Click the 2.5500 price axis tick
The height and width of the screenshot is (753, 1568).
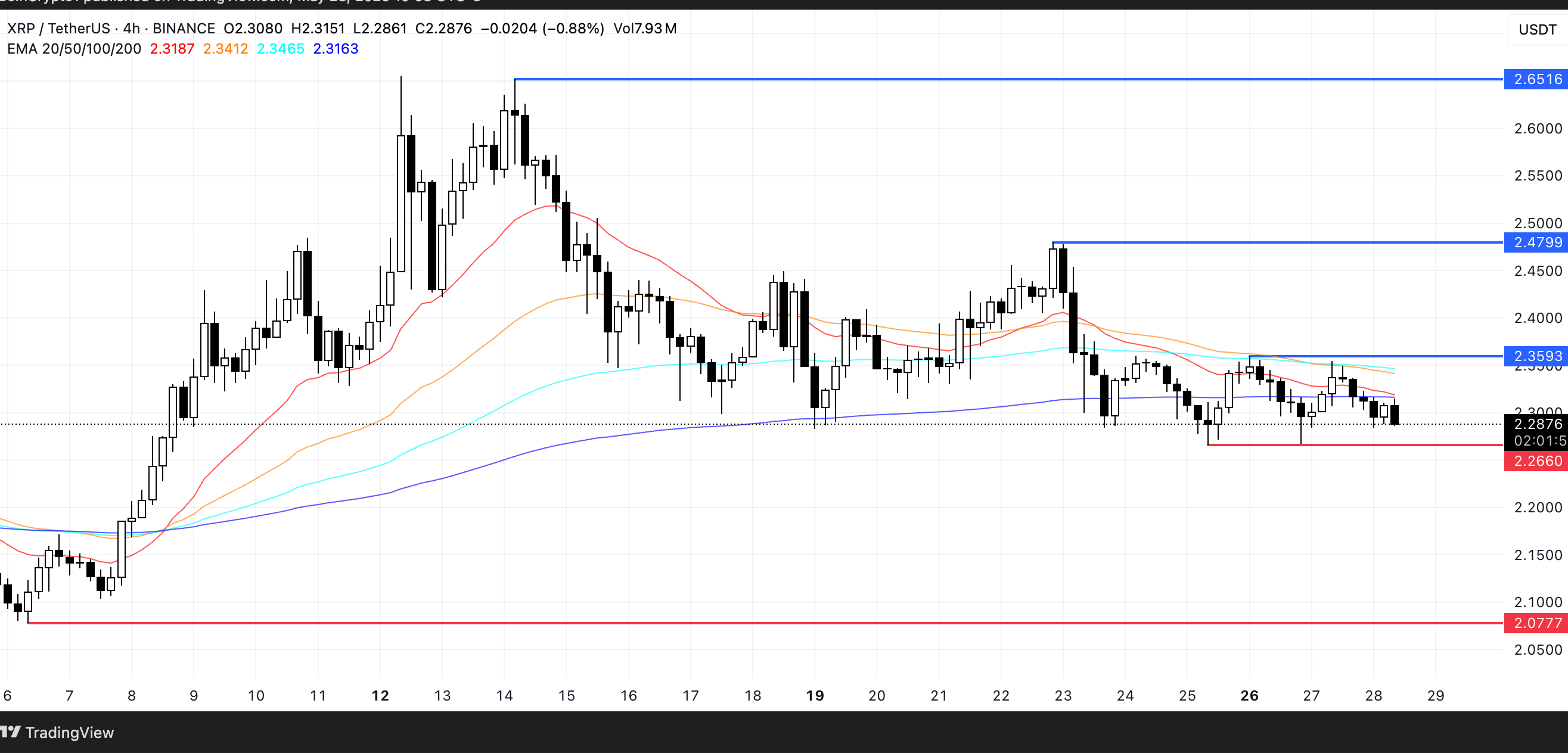[1538, 176]
